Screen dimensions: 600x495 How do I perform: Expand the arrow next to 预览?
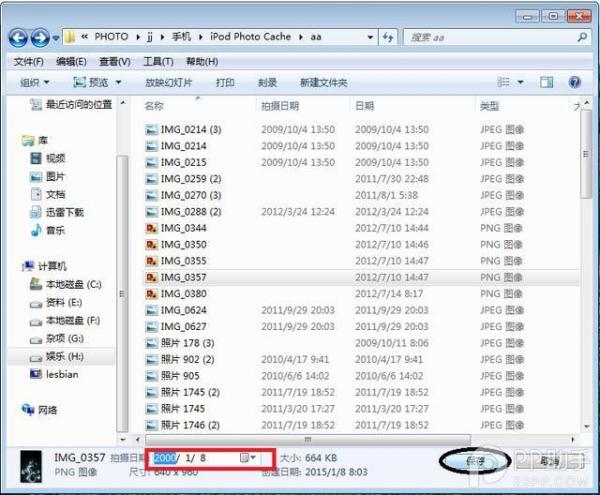(x=118, y=82)
